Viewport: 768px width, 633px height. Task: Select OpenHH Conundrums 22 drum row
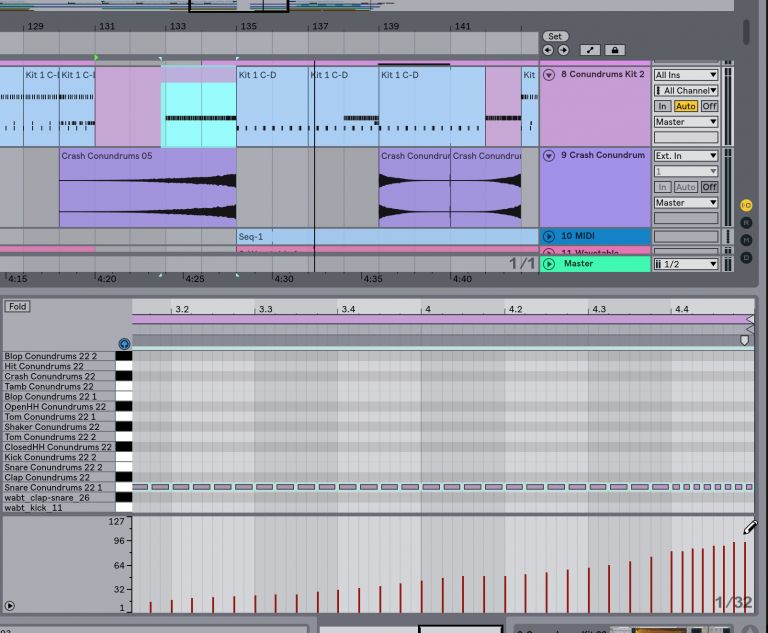tap(59, 407)
